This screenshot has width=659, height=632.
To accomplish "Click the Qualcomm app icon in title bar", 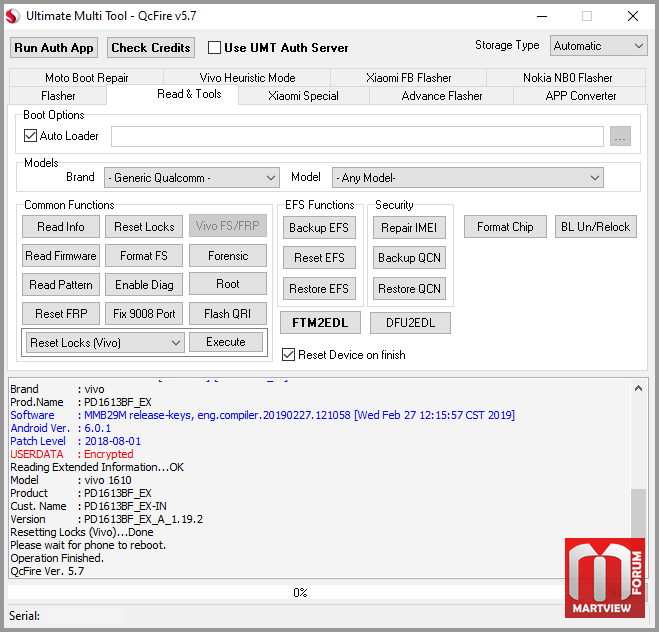I will tap(13, 16).
